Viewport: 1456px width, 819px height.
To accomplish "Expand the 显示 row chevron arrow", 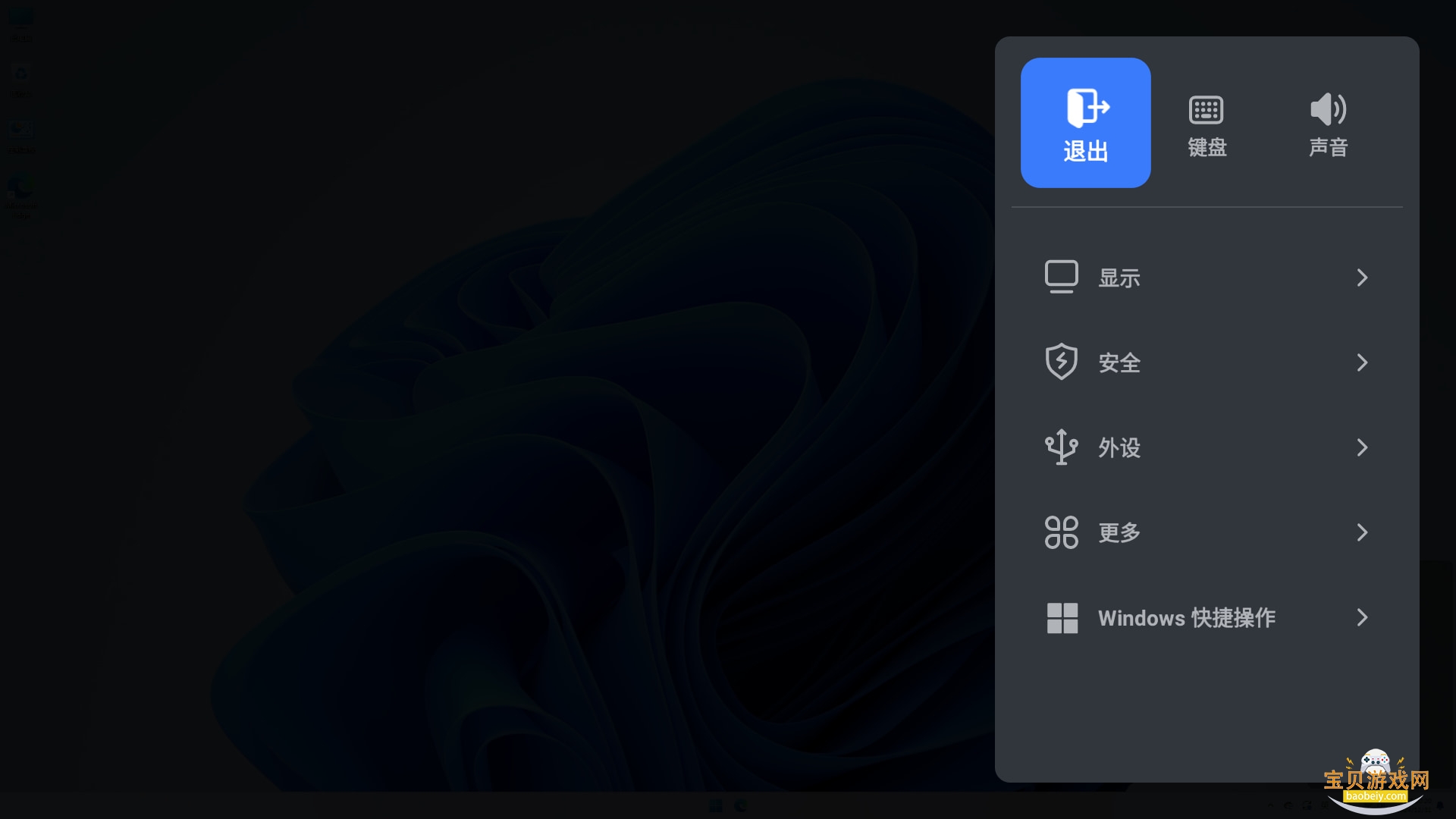I will (1362, 278).
